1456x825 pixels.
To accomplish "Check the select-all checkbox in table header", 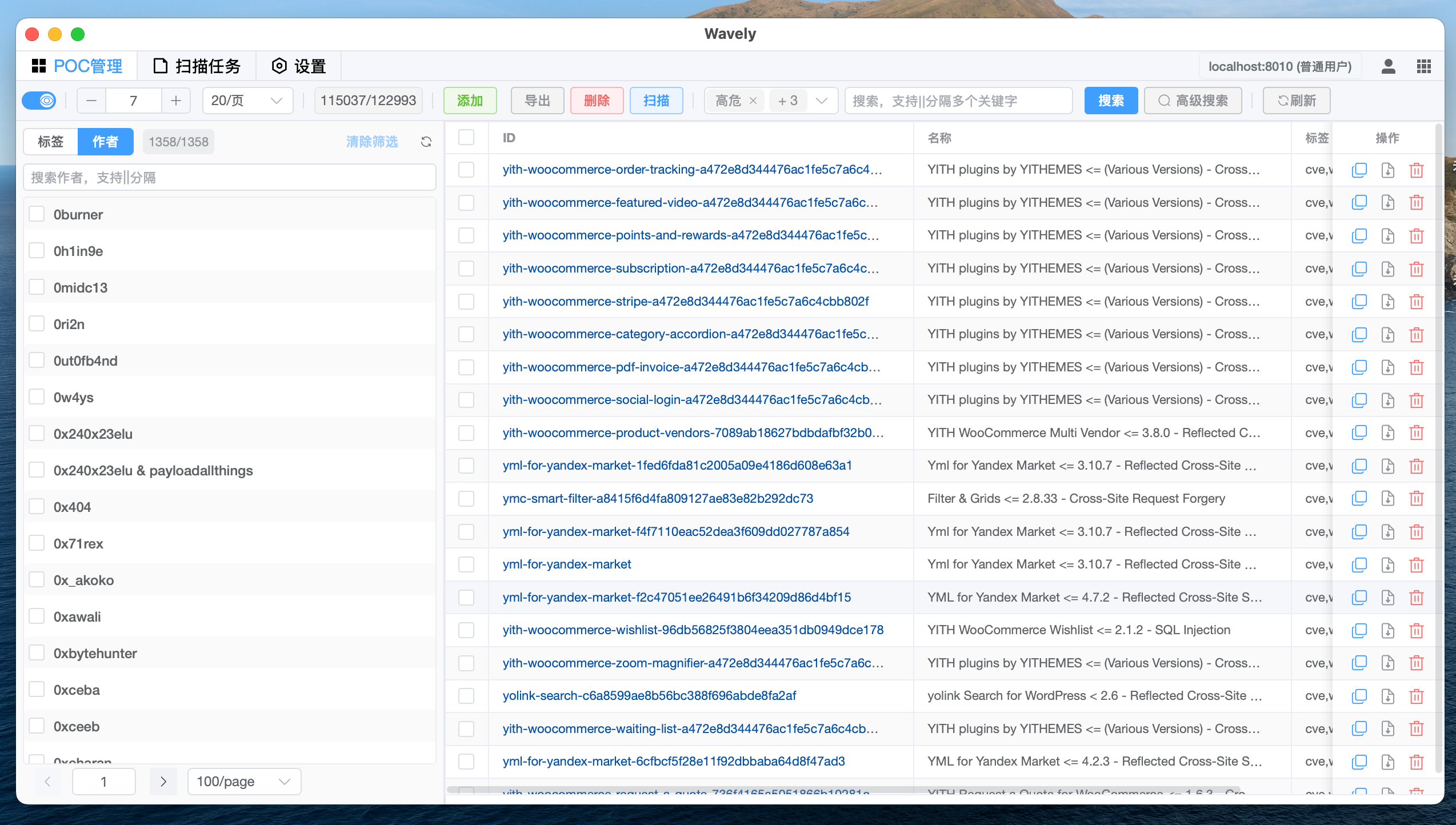I will pyautogui.click(x=466, y=137).
